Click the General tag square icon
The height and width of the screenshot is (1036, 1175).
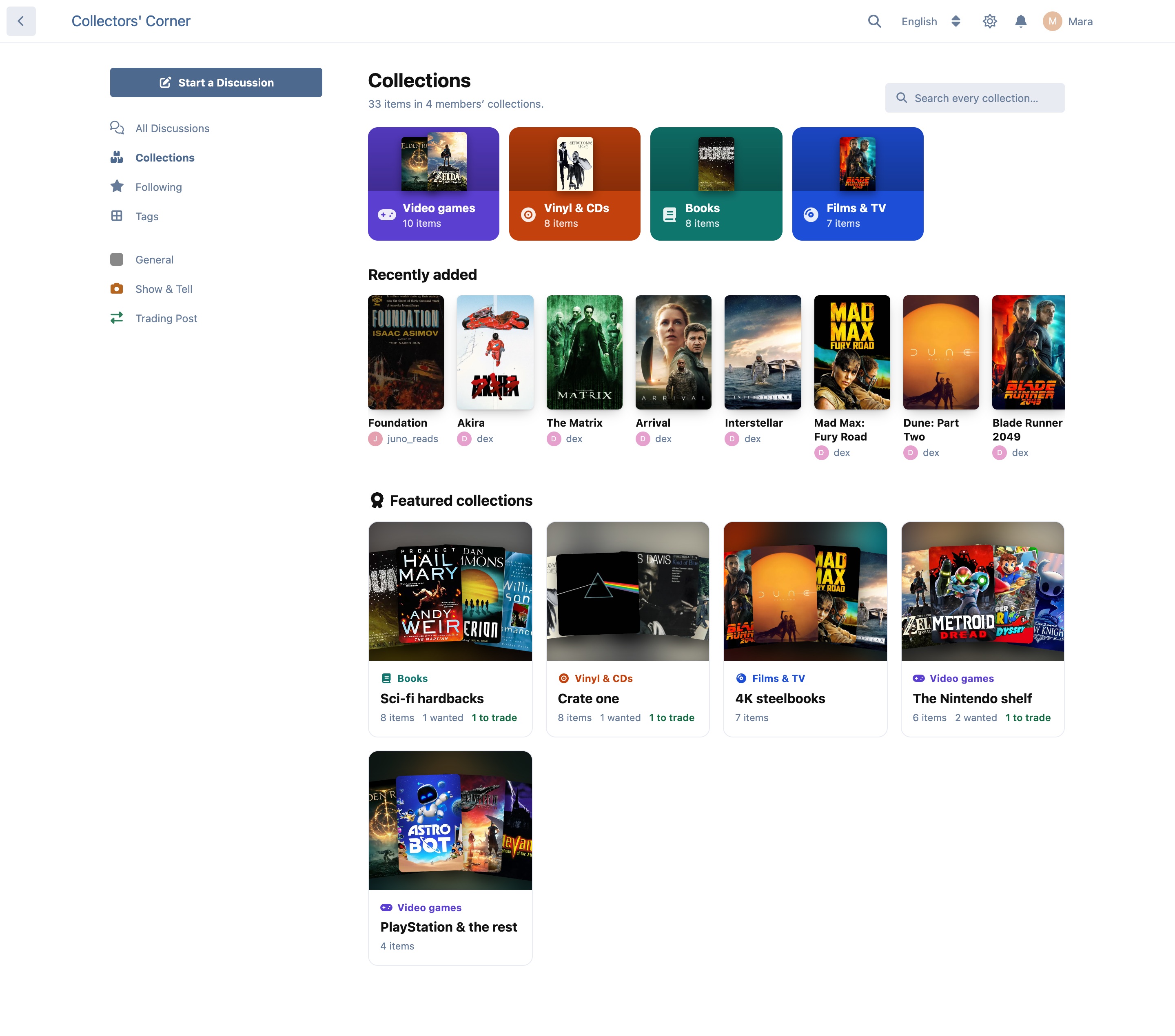click(x=117, y=259)
